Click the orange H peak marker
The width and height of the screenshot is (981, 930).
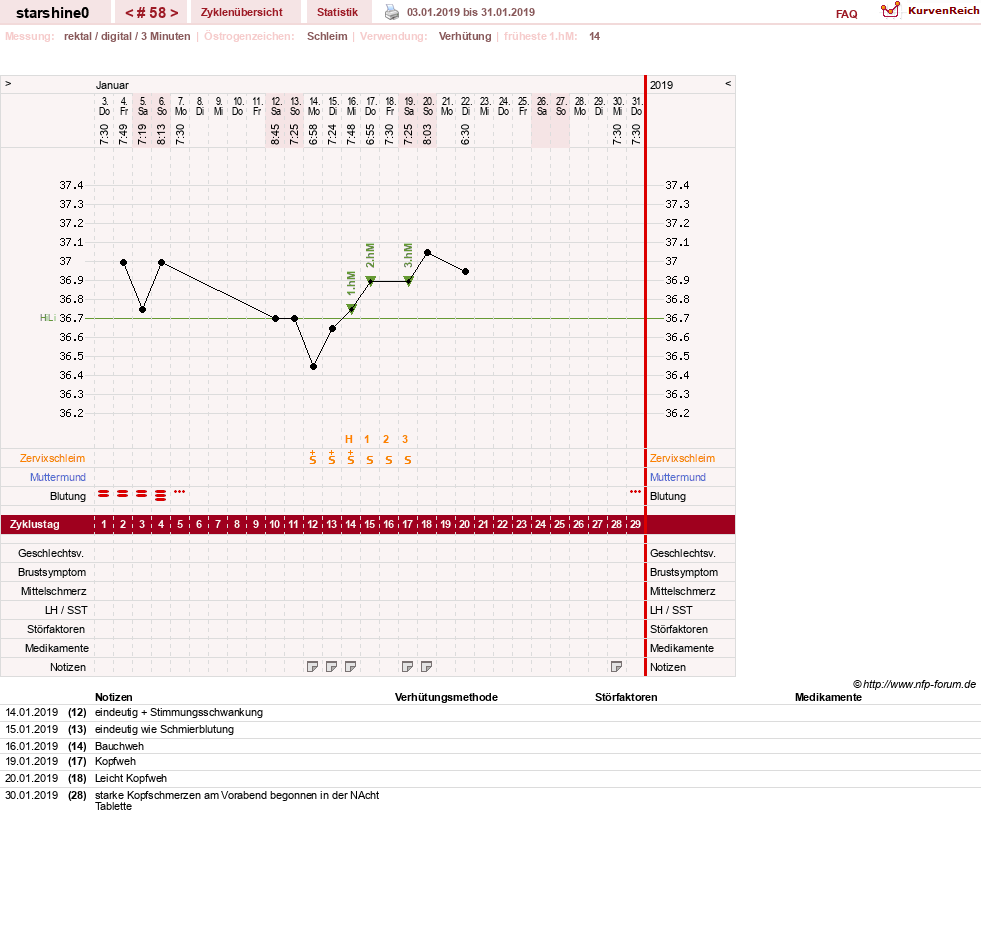click(x=349, y=439)
